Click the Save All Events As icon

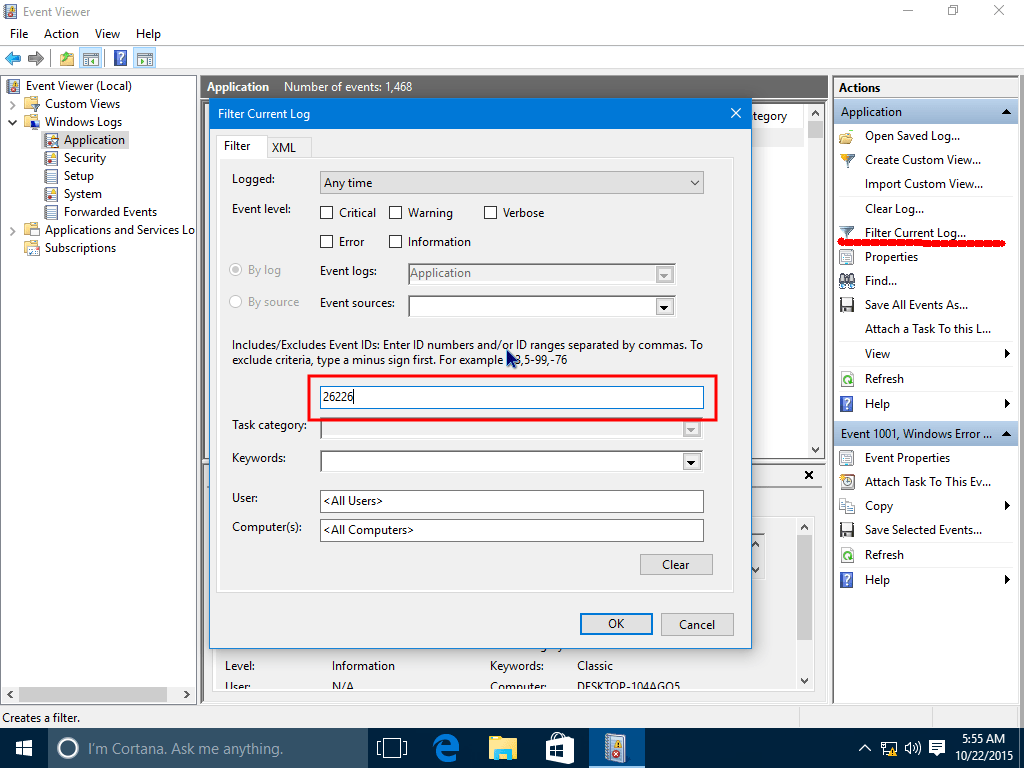click(x=846, y=305)
